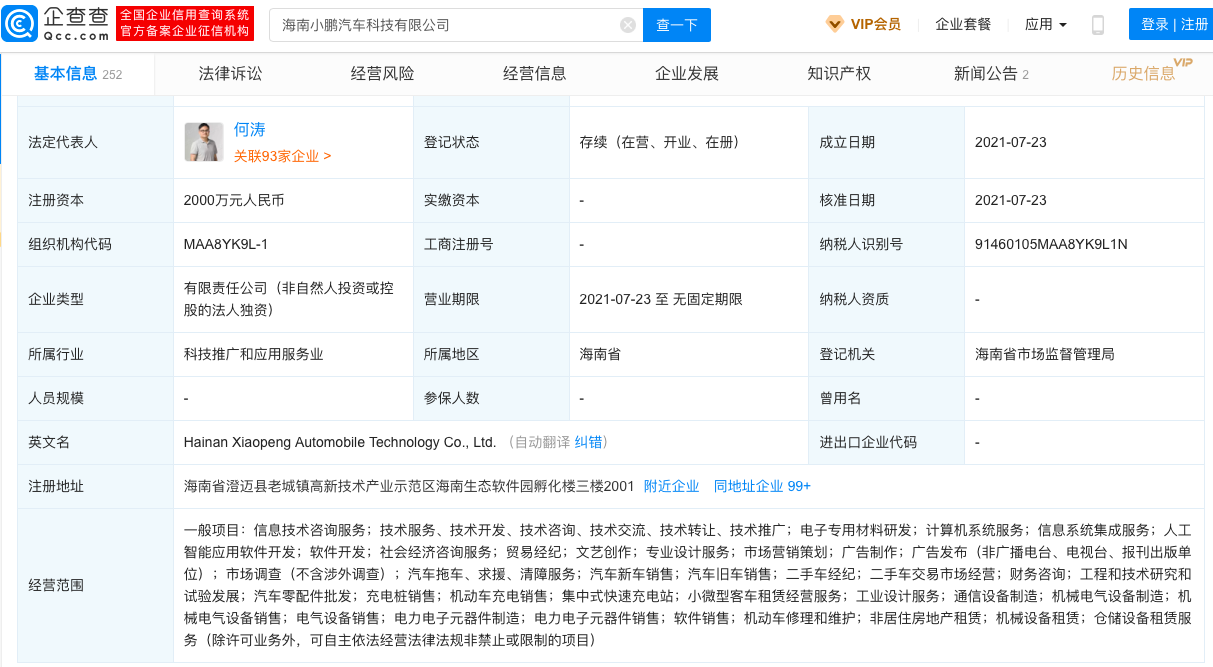
Task: Click the VIP diamond icon
Action: 835,24
